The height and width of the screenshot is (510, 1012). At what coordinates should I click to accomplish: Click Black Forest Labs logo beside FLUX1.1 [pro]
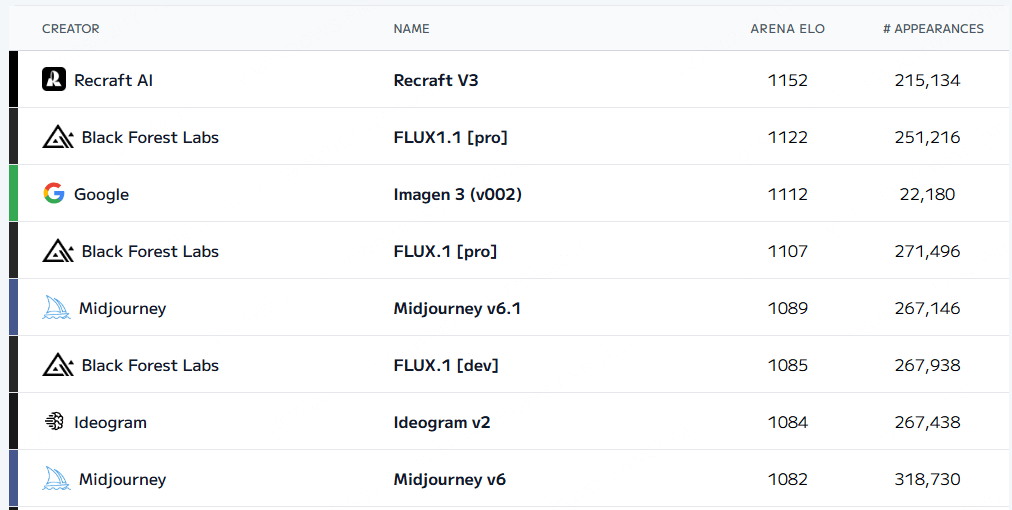tap(58, 137)
